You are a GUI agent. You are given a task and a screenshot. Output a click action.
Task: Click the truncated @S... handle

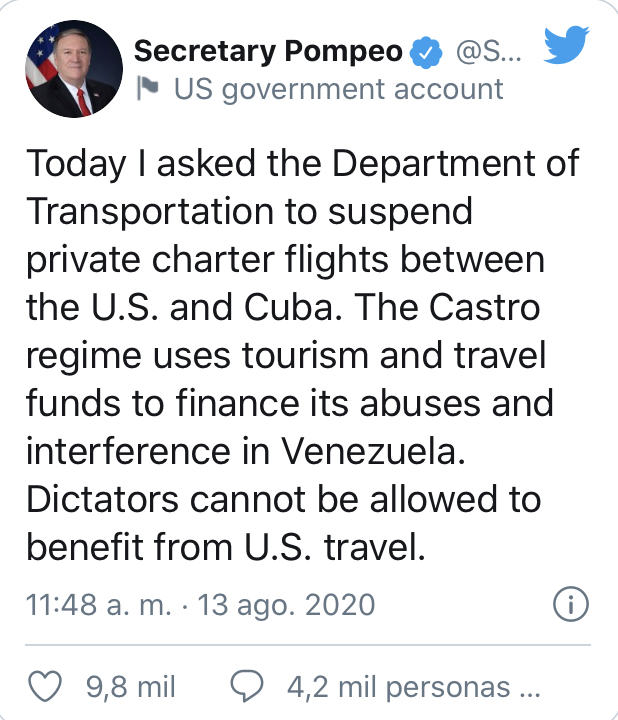point(489,52)
